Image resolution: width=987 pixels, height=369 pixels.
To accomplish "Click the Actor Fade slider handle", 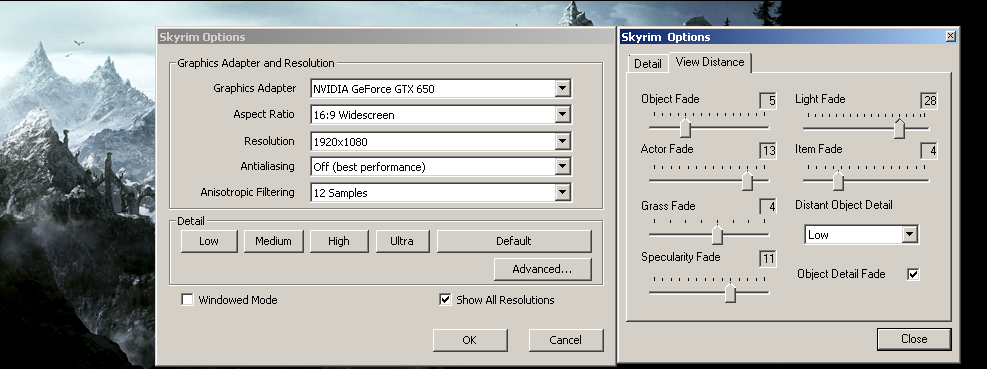I will tap(747, 181).
